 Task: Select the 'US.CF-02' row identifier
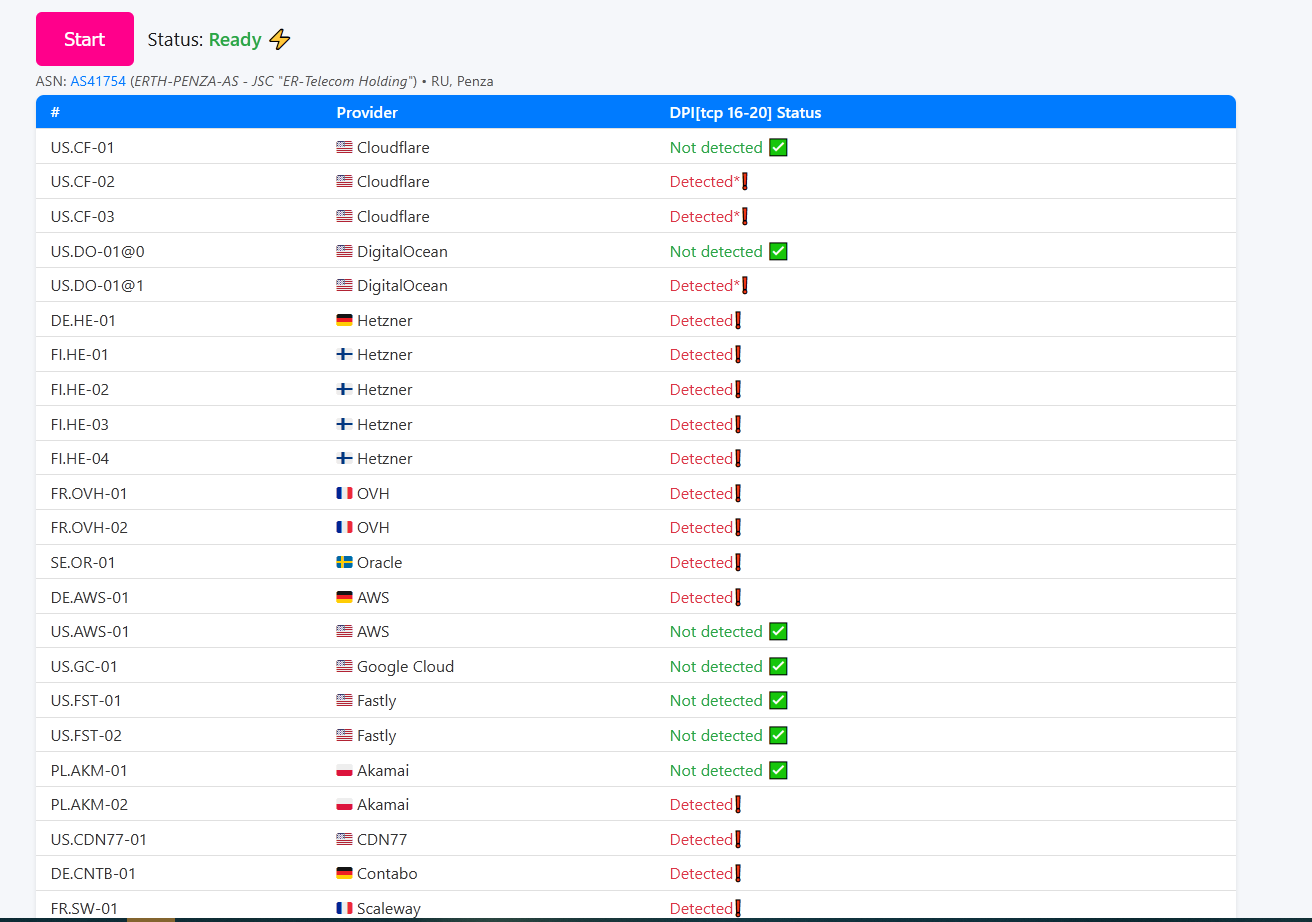click(82, 182)
